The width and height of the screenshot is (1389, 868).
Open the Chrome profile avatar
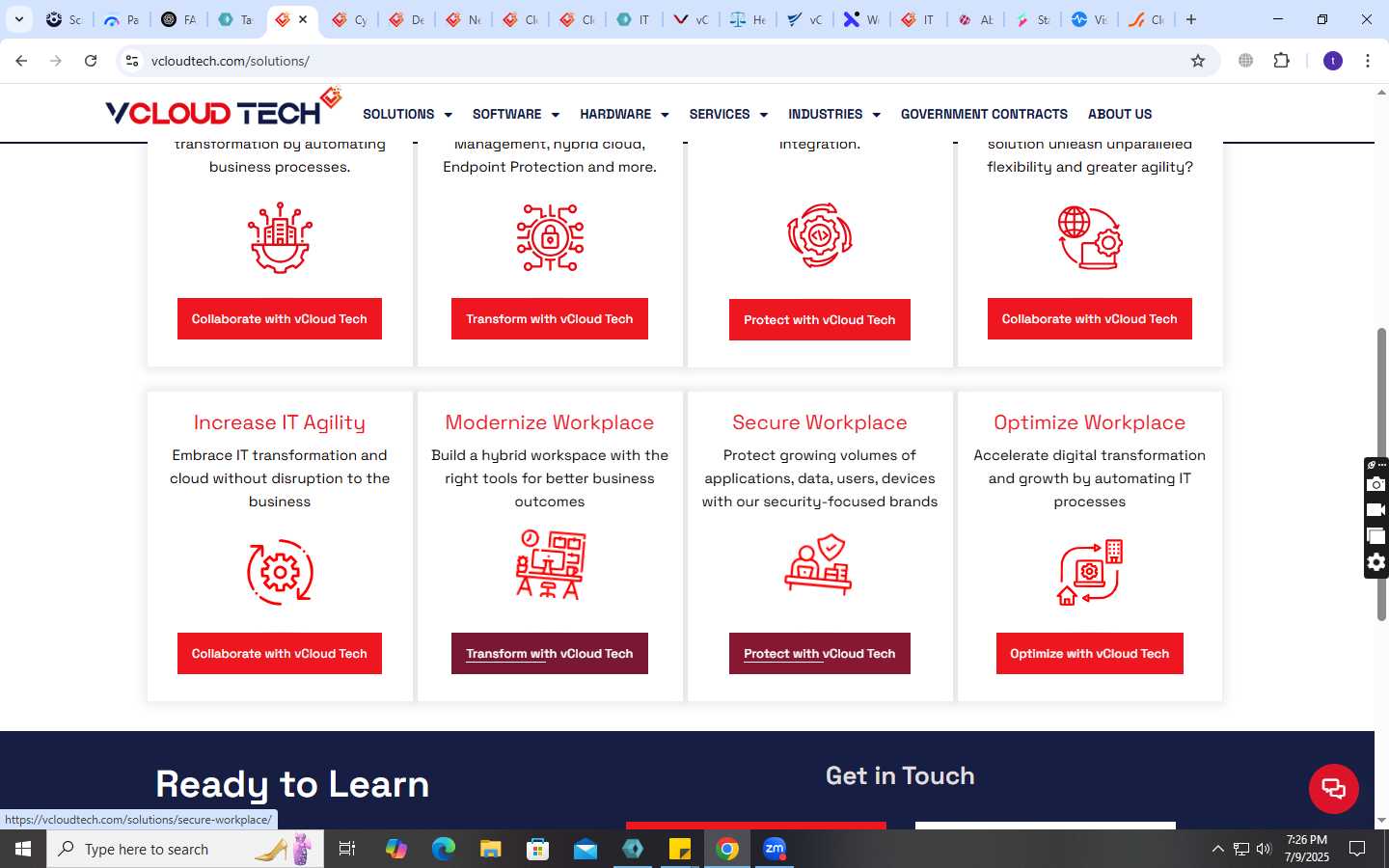[1333, 61]
